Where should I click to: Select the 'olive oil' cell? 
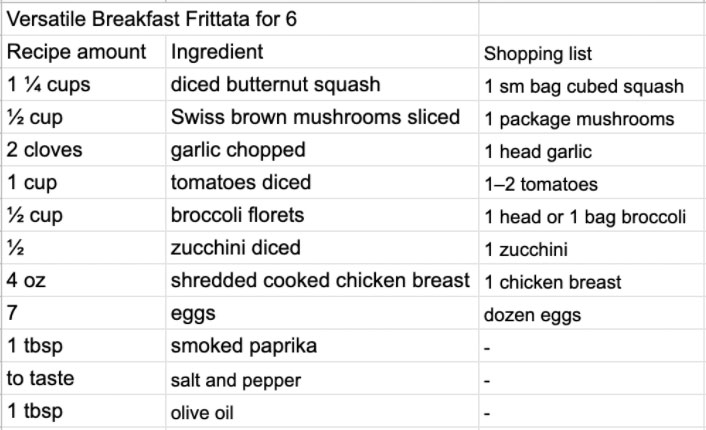pos(322,411)
